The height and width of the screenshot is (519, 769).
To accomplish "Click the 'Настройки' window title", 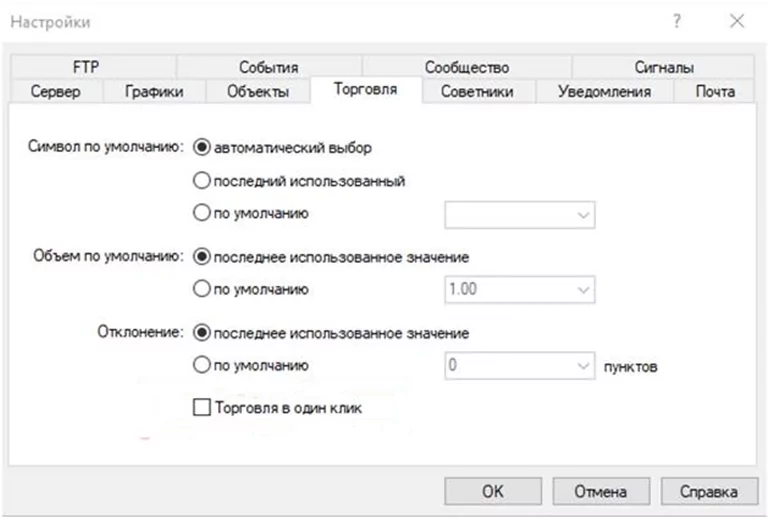I will click(51, 22).
